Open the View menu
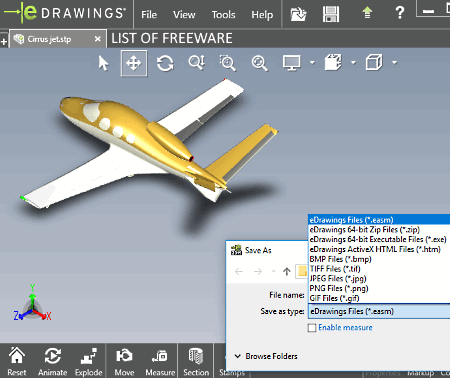The image size is (450, 378). [x=184, y=15]
